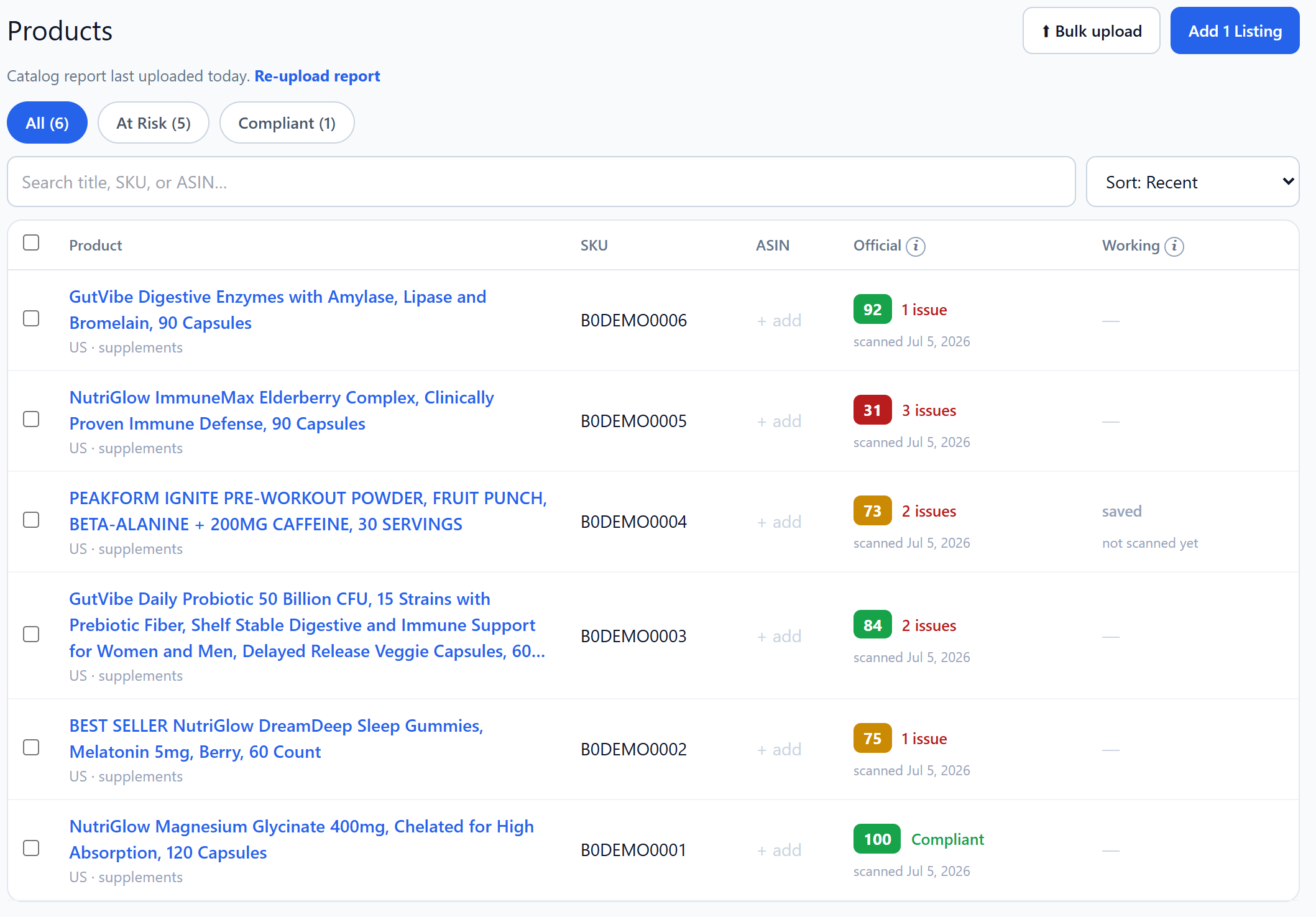The width and height of the screenshot is (1316, 917).
Task: Click the Official column header label
Action: (x=877, y=246)
